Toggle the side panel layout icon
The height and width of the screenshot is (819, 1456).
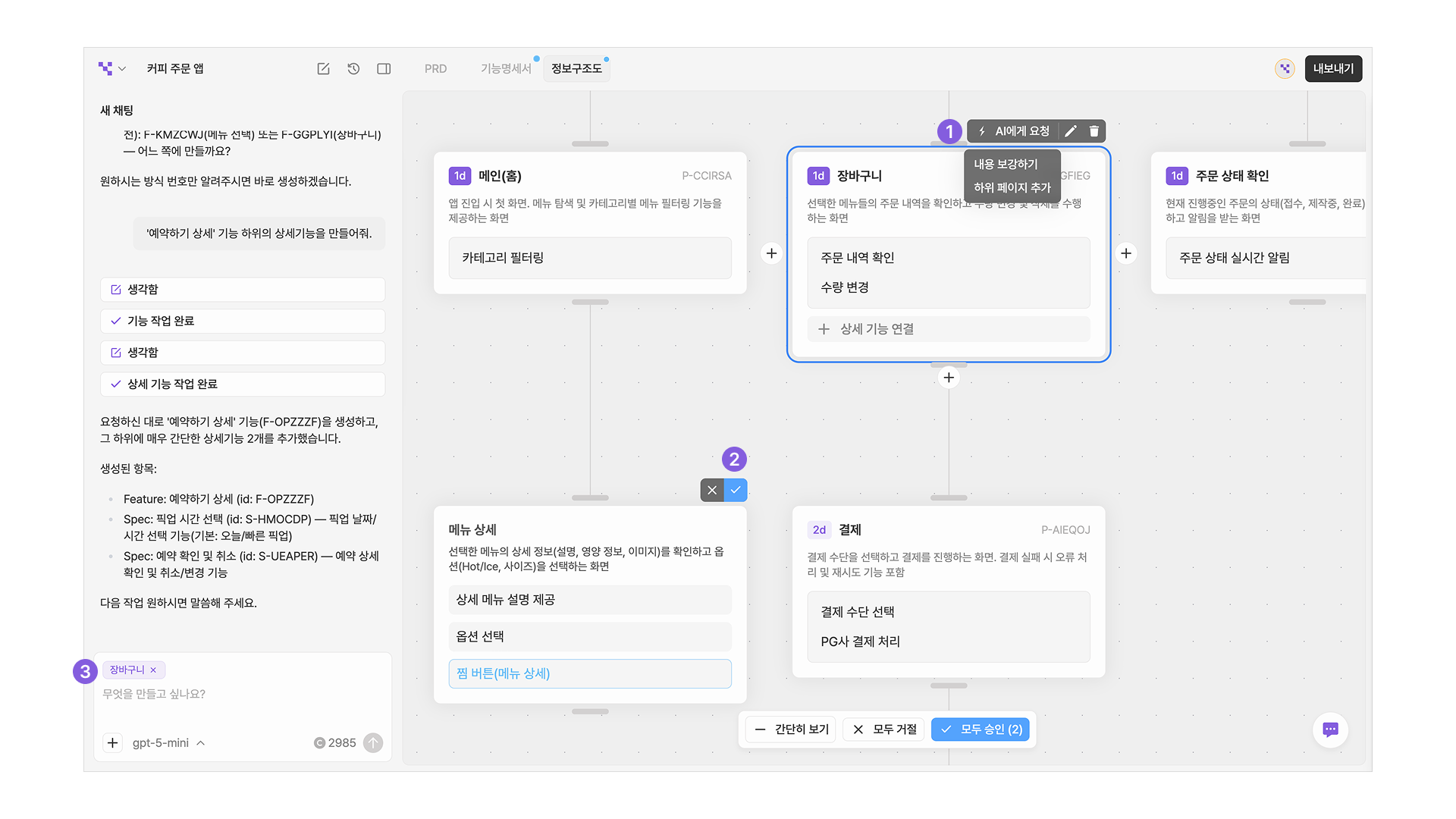384,69
